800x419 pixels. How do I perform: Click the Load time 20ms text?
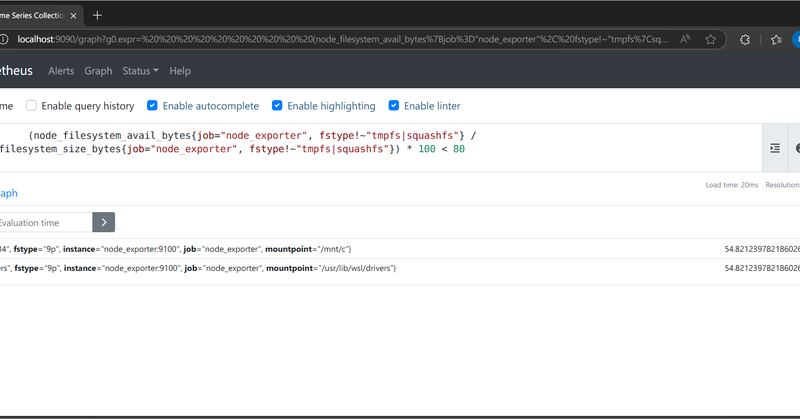point(732,185)
